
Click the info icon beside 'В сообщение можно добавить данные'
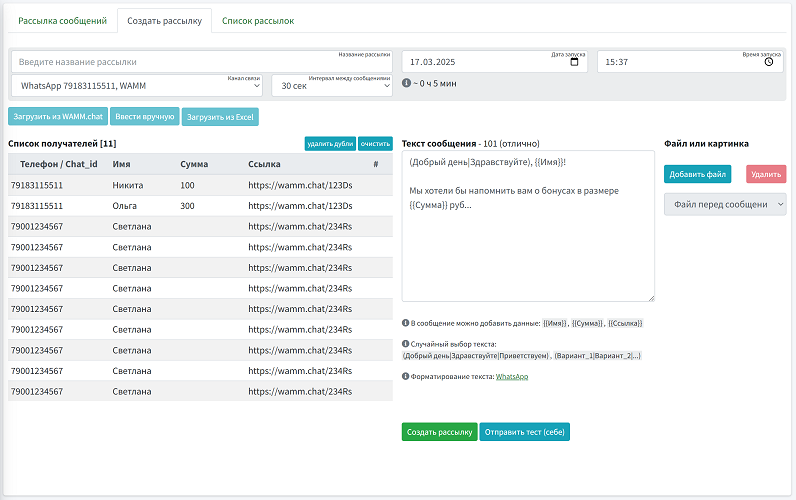point(406,323)
